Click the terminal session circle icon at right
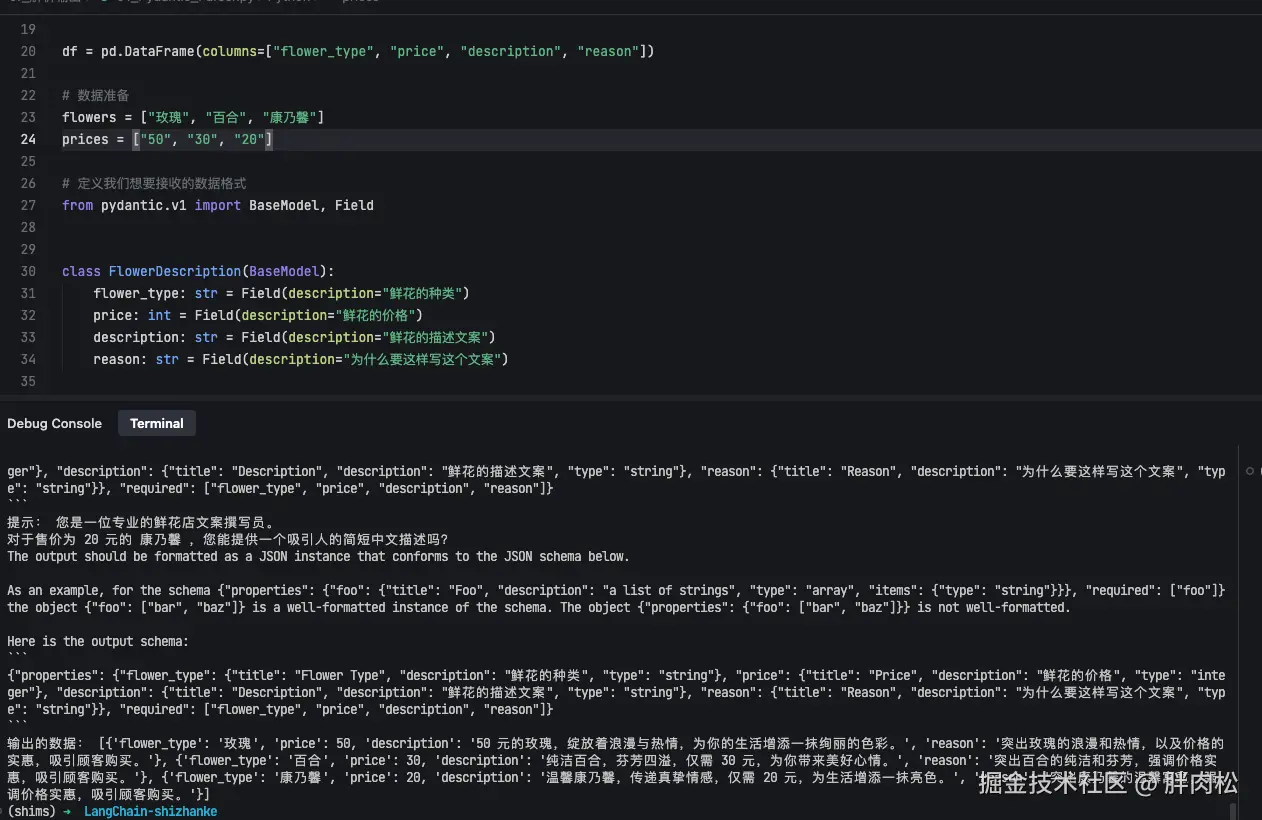 pyautogui.click(x=1250, y=471)
